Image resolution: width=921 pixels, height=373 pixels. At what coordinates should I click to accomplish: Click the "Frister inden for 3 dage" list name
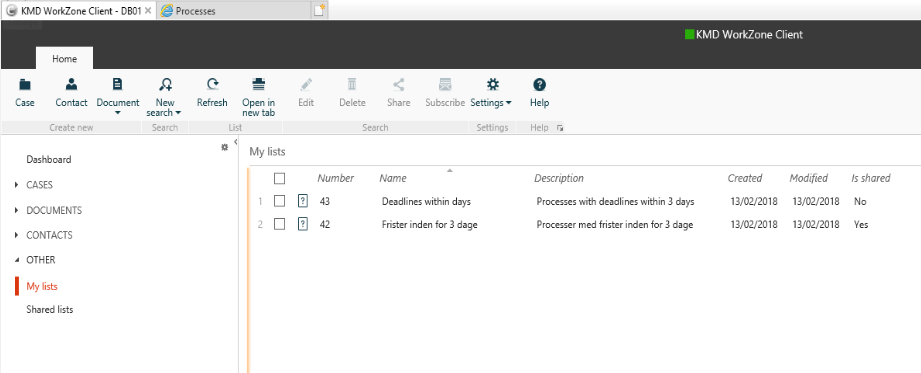click(x=429, y=224)
